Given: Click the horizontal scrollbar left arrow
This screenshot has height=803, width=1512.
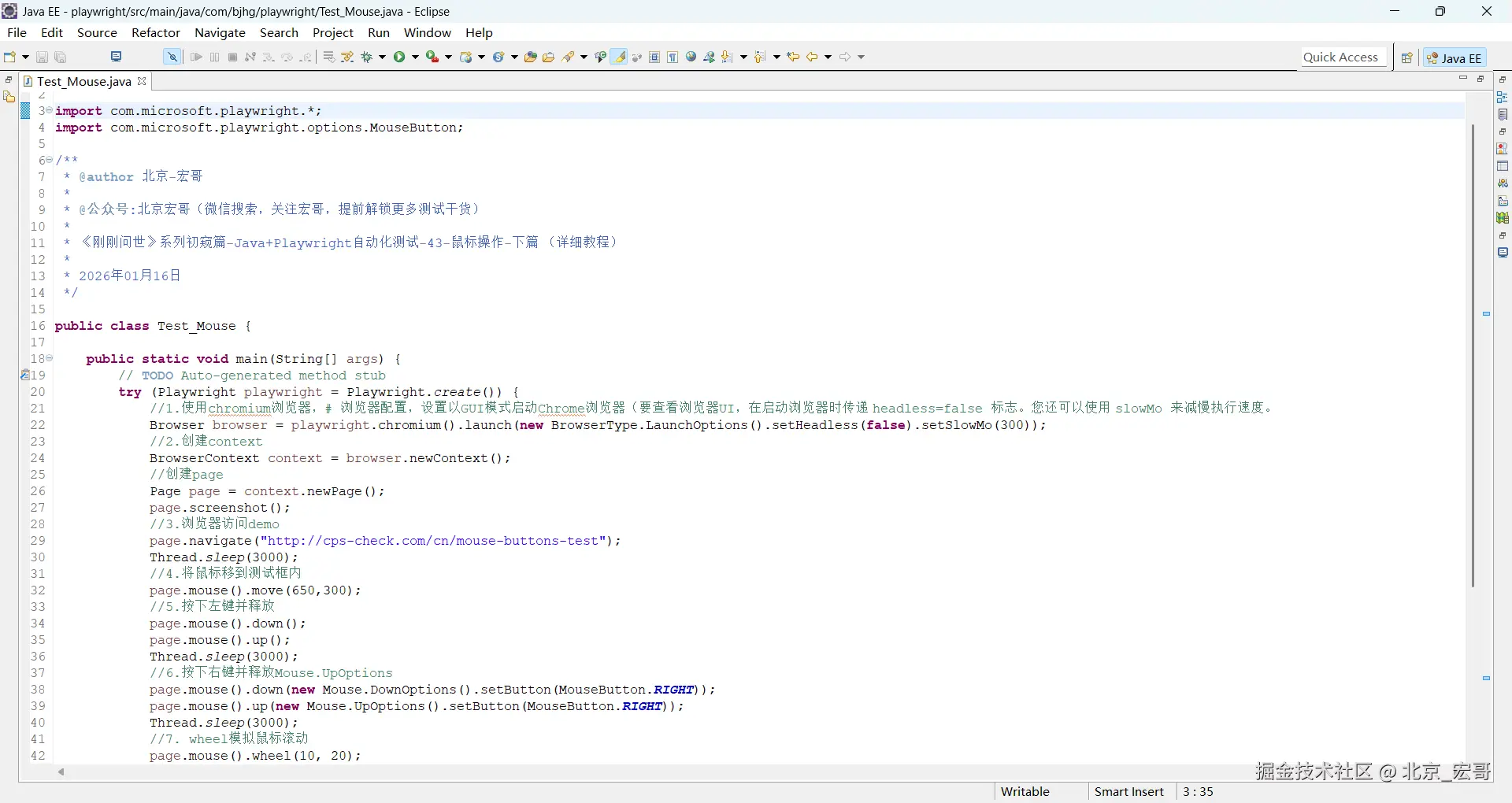Looking at the screenshot, I should tap(61, 772).
